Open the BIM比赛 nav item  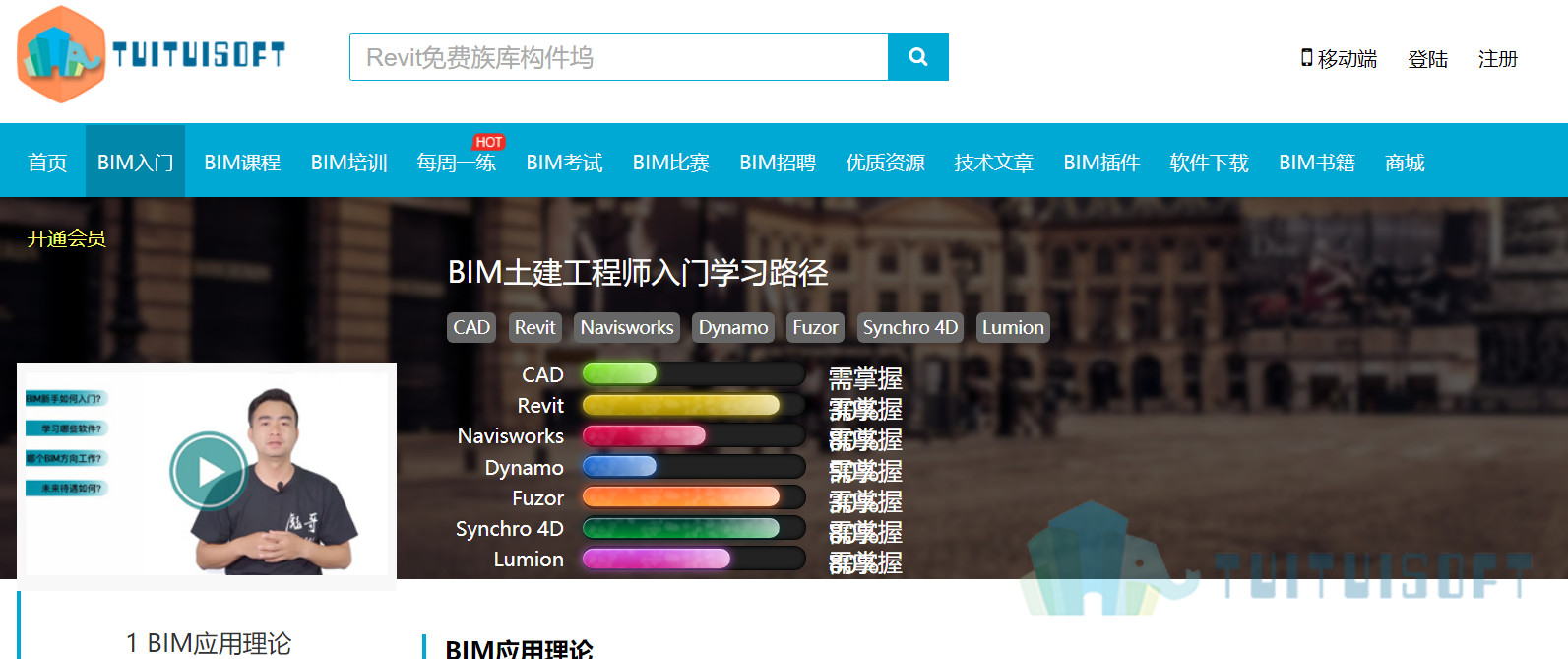[670, 162]
